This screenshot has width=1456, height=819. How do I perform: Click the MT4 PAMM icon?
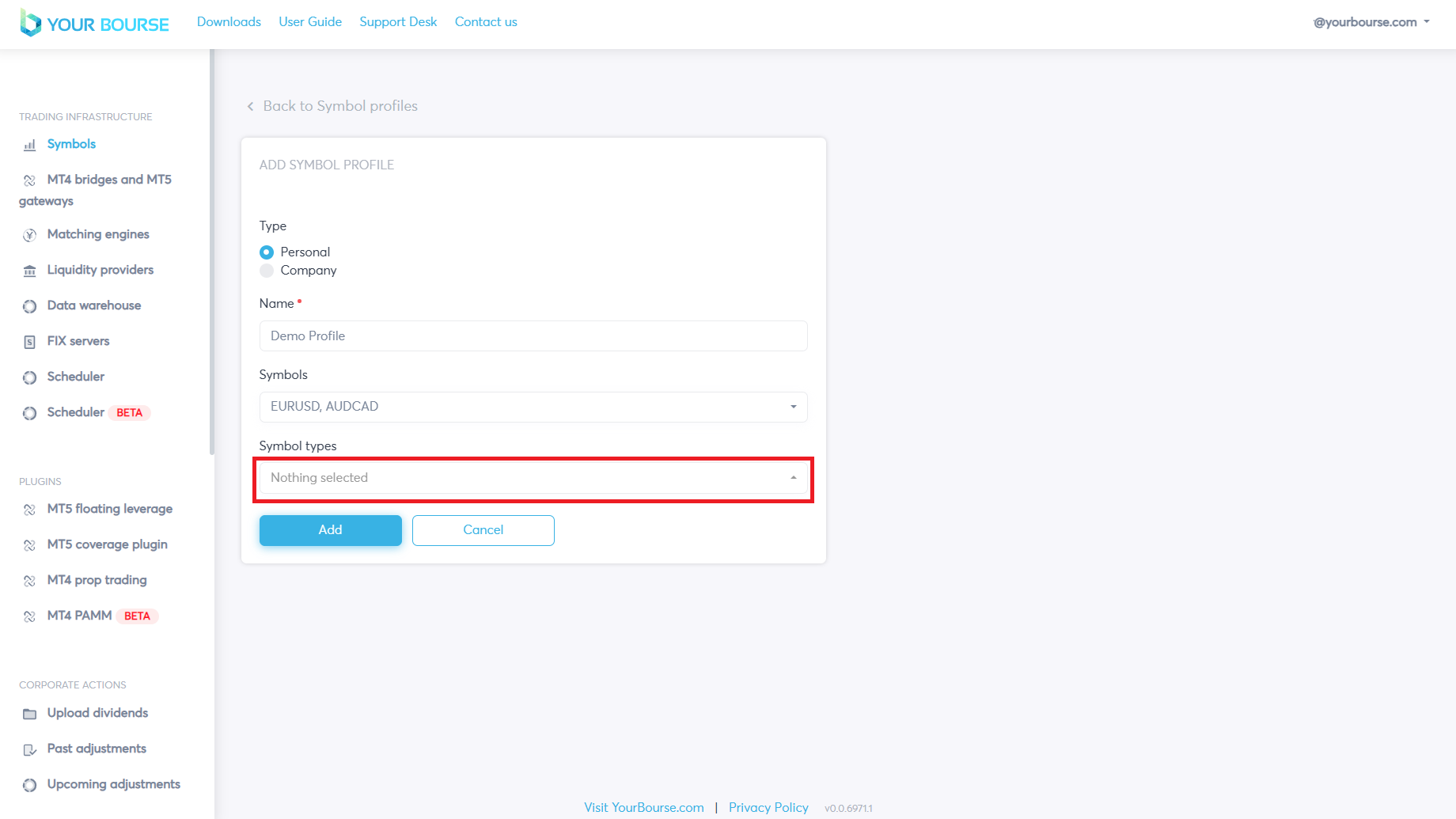[x=29, y=616]
